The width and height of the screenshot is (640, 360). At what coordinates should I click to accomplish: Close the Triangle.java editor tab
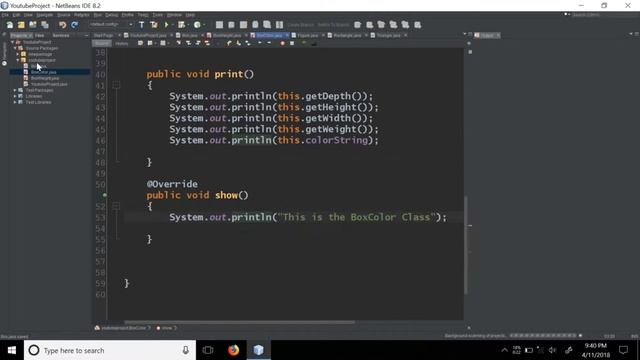click(405, 36)
